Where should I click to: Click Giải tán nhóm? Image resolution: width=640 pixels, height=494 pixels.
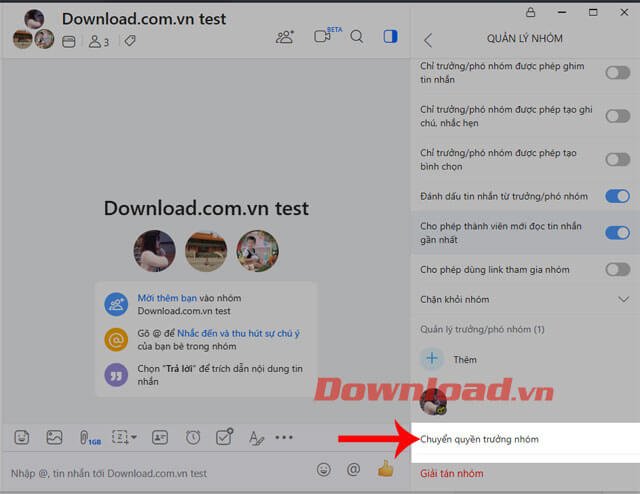(x=451, y=474)
